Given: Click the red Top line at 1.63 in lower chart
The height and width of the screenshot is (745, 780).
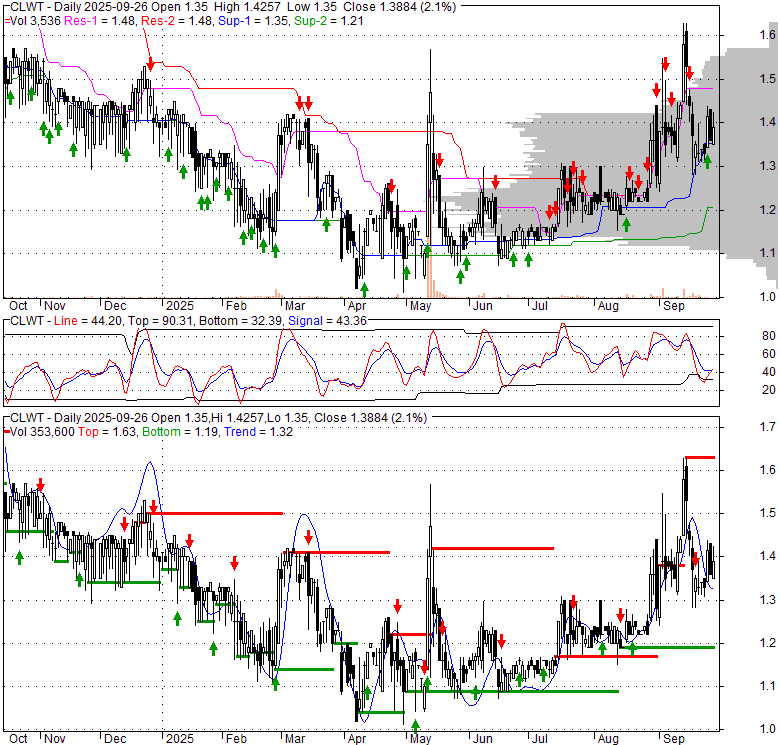Looking at the screenshot, I should (x=700, y=457).
